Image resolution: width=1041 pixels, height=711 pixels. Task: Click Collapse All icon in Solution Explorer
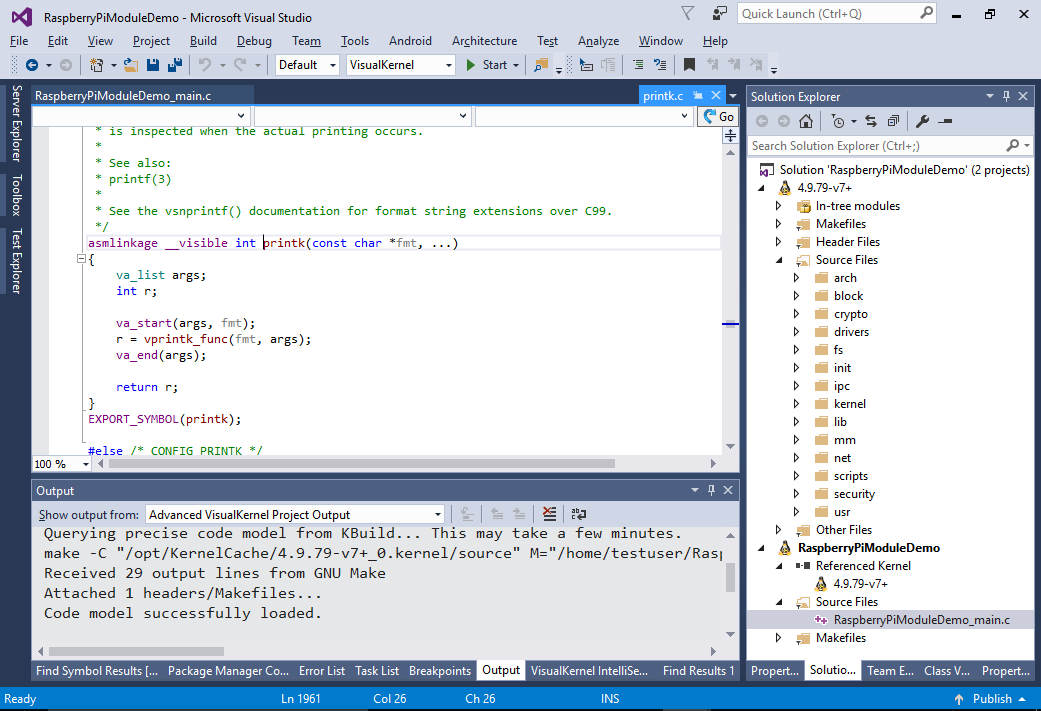(893, 121)
